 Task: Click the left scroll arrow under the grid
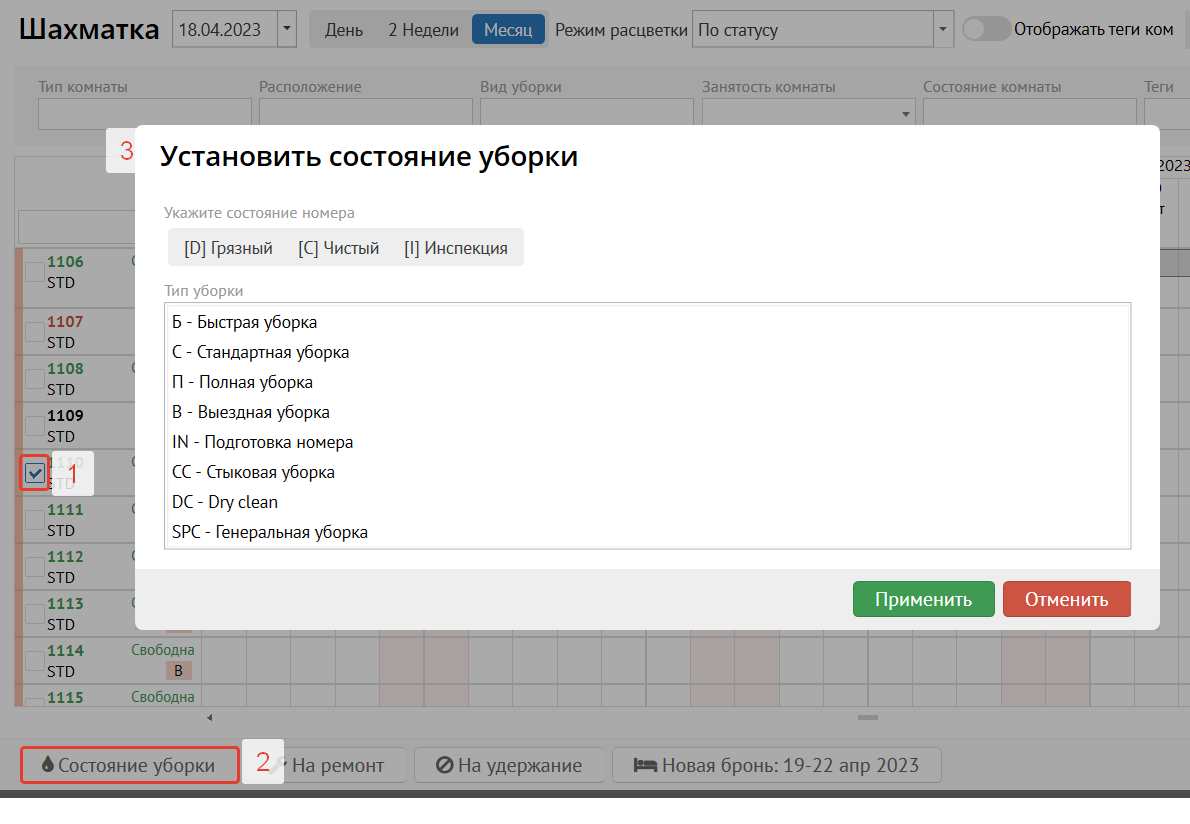(210, 717)
